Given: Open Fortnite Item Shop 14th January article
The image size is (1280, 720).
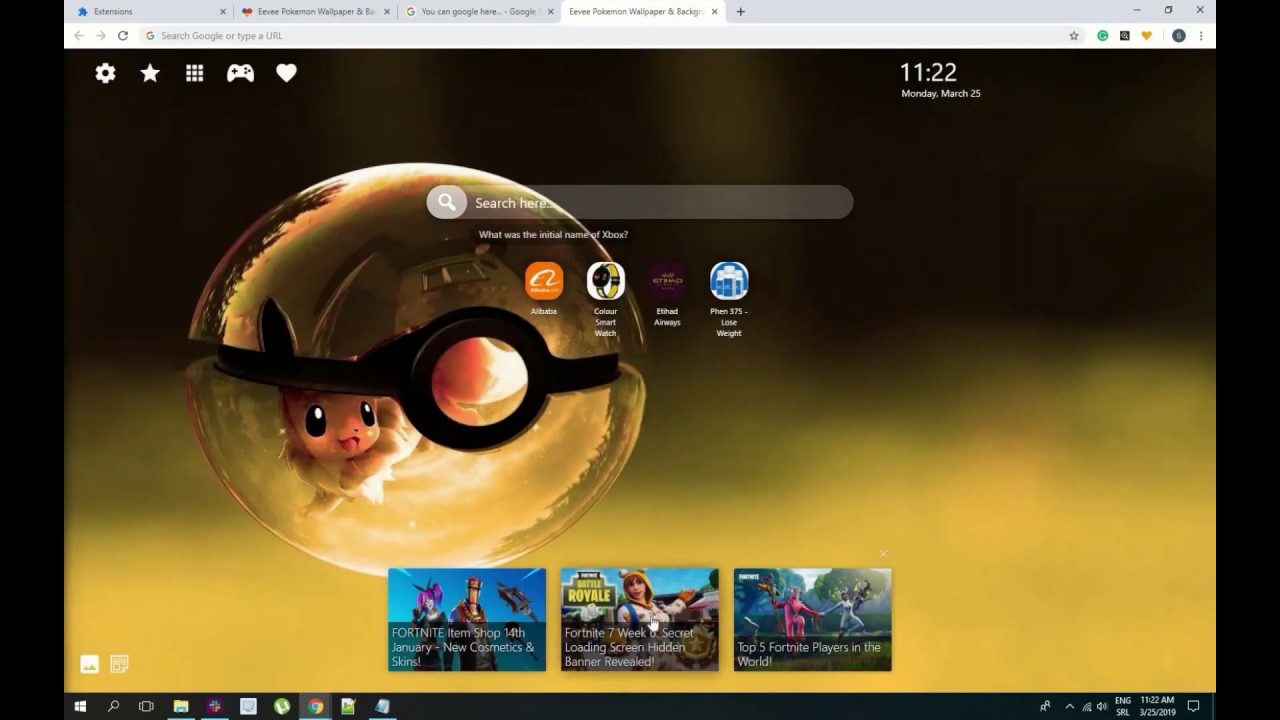Looking at the screenshot, I should coord(467,619).
